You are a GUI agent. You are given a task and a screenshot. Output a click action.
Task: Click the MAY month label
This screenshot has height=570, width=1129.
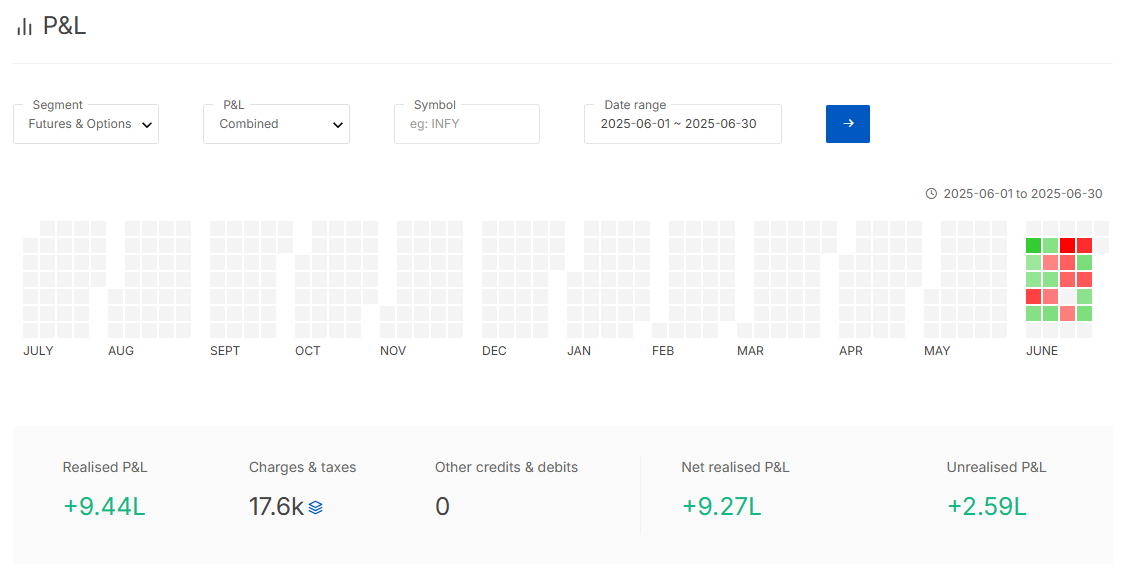click(937, 351)
